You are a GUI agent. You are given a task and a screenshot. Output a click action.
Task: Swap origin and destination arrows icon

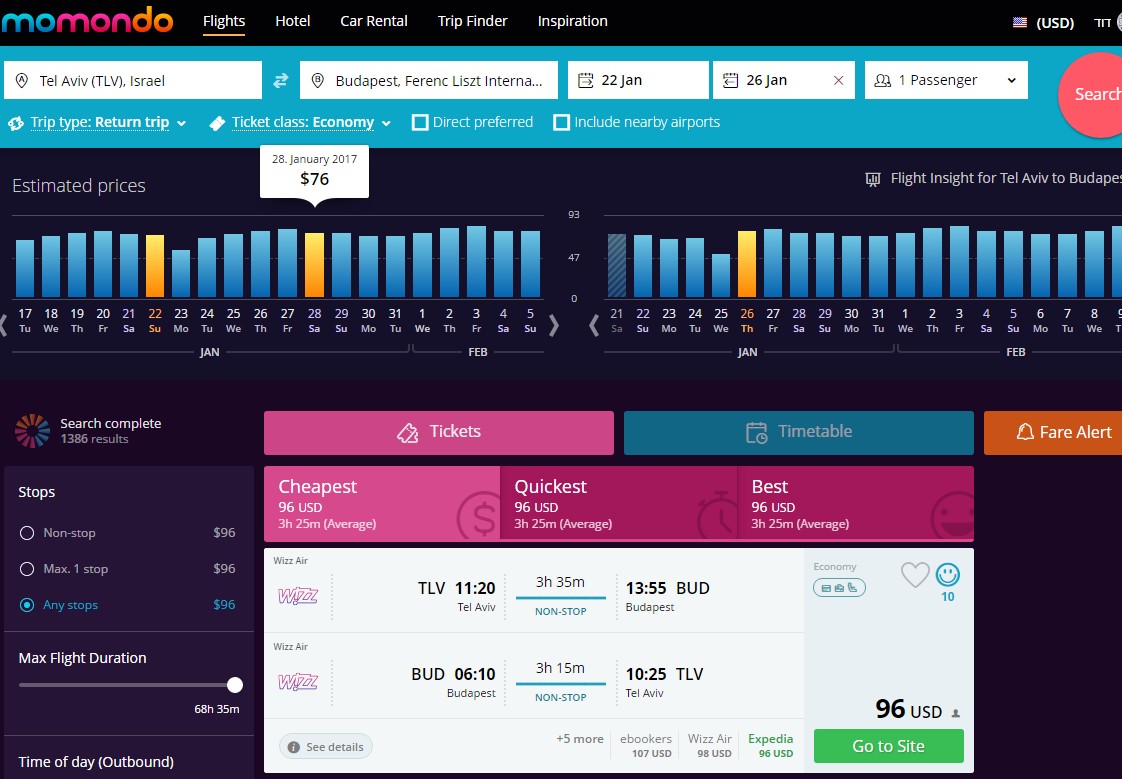(280, 80)
